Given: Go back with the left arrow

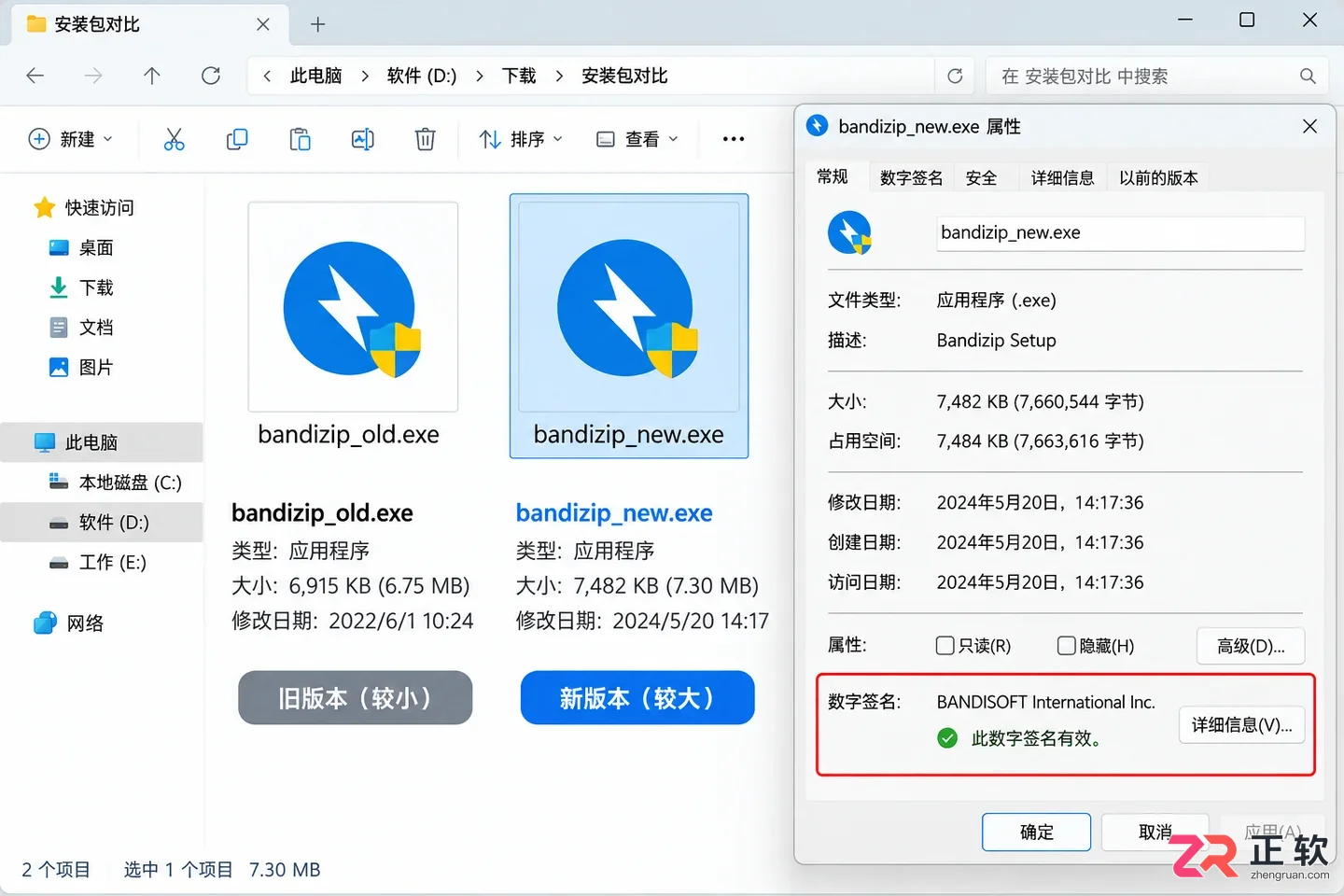Looking at the screenshot, I should [x=35, y=76].
